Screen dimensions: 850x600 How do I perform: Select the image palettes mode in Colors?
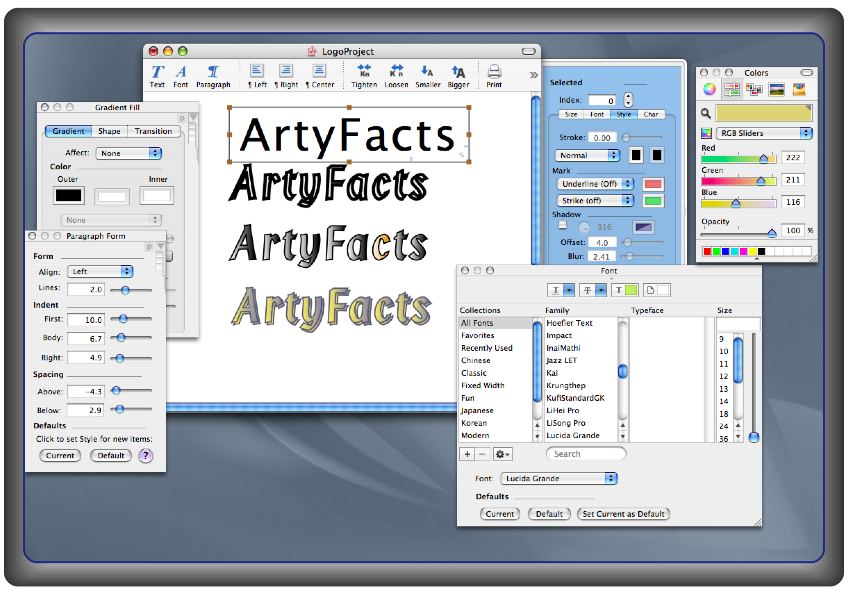pyautogui.click(x=777, y=89)
